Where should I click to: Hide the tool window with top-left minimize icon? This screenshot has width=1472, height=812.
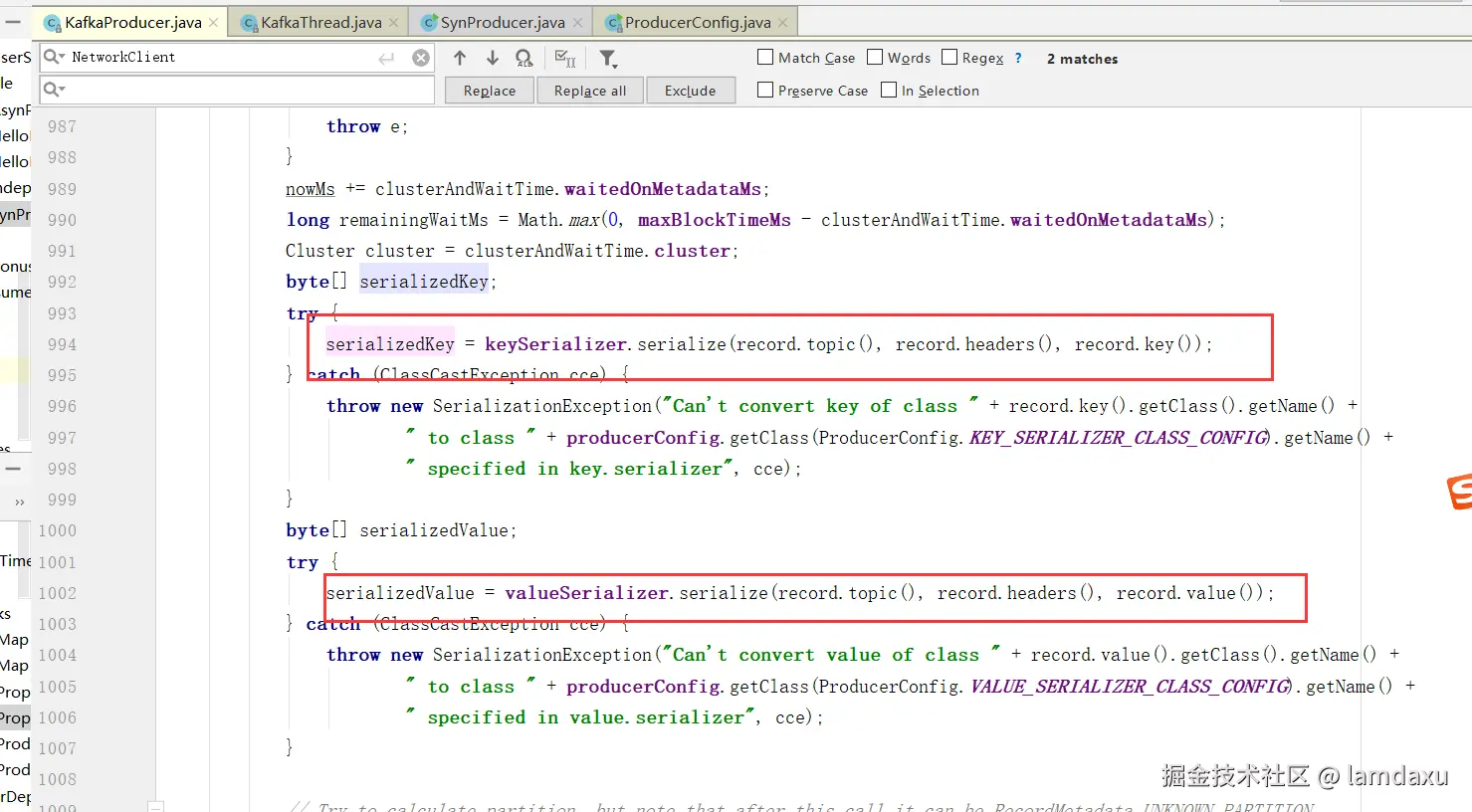(13, 21)
